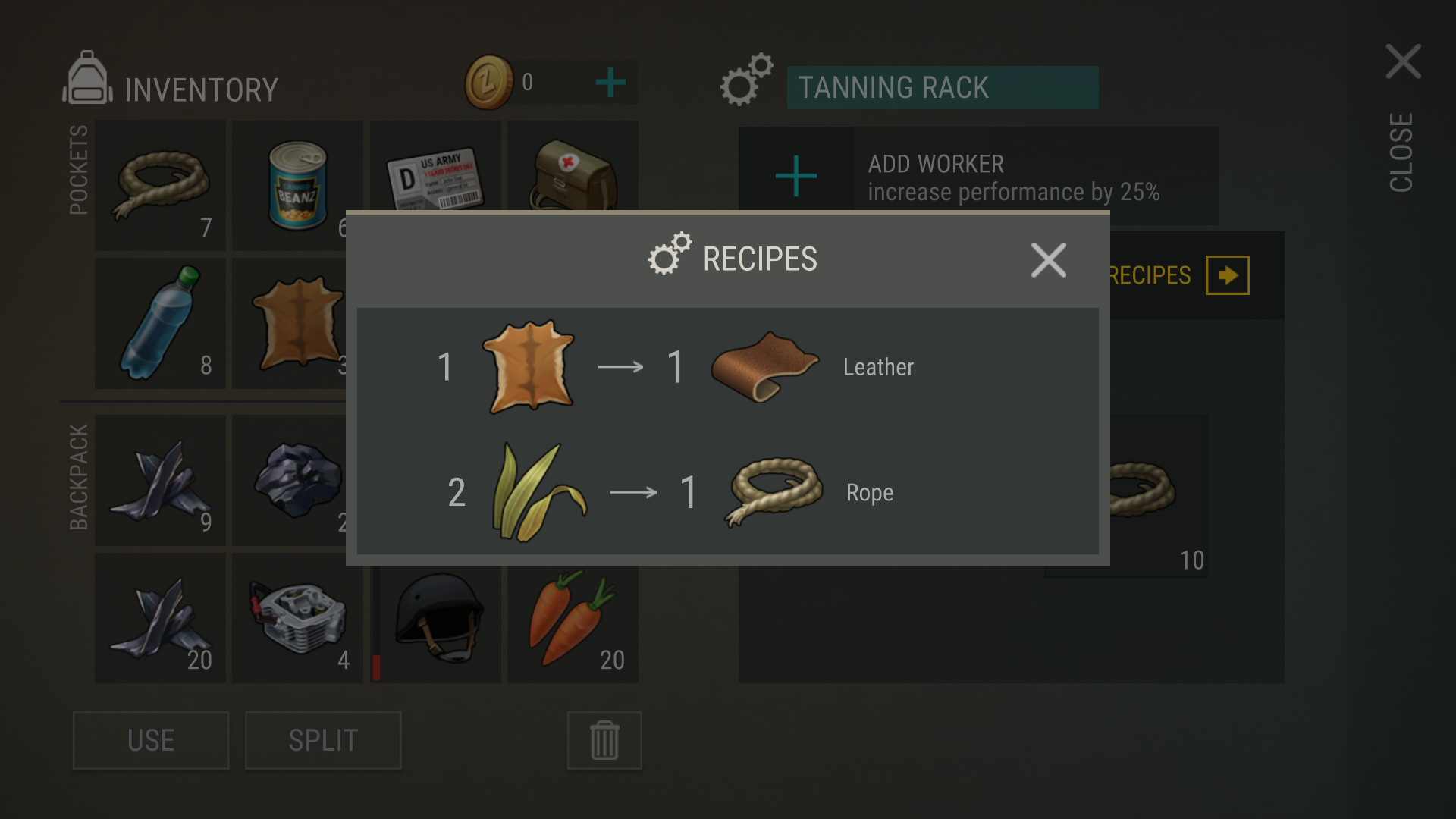The image size is (1456, 819).
Task: Select the water bottle item
Action: click(160, 324)
